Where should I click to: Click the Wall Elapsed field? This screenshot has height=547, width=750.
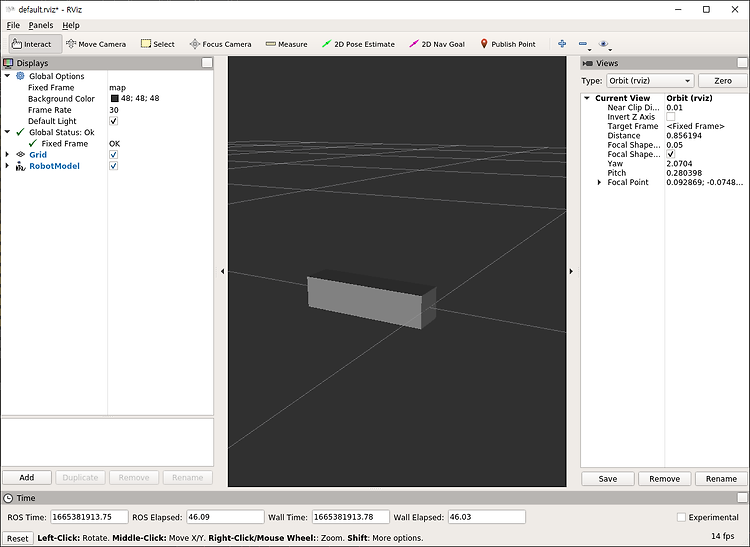pos(486,517)
